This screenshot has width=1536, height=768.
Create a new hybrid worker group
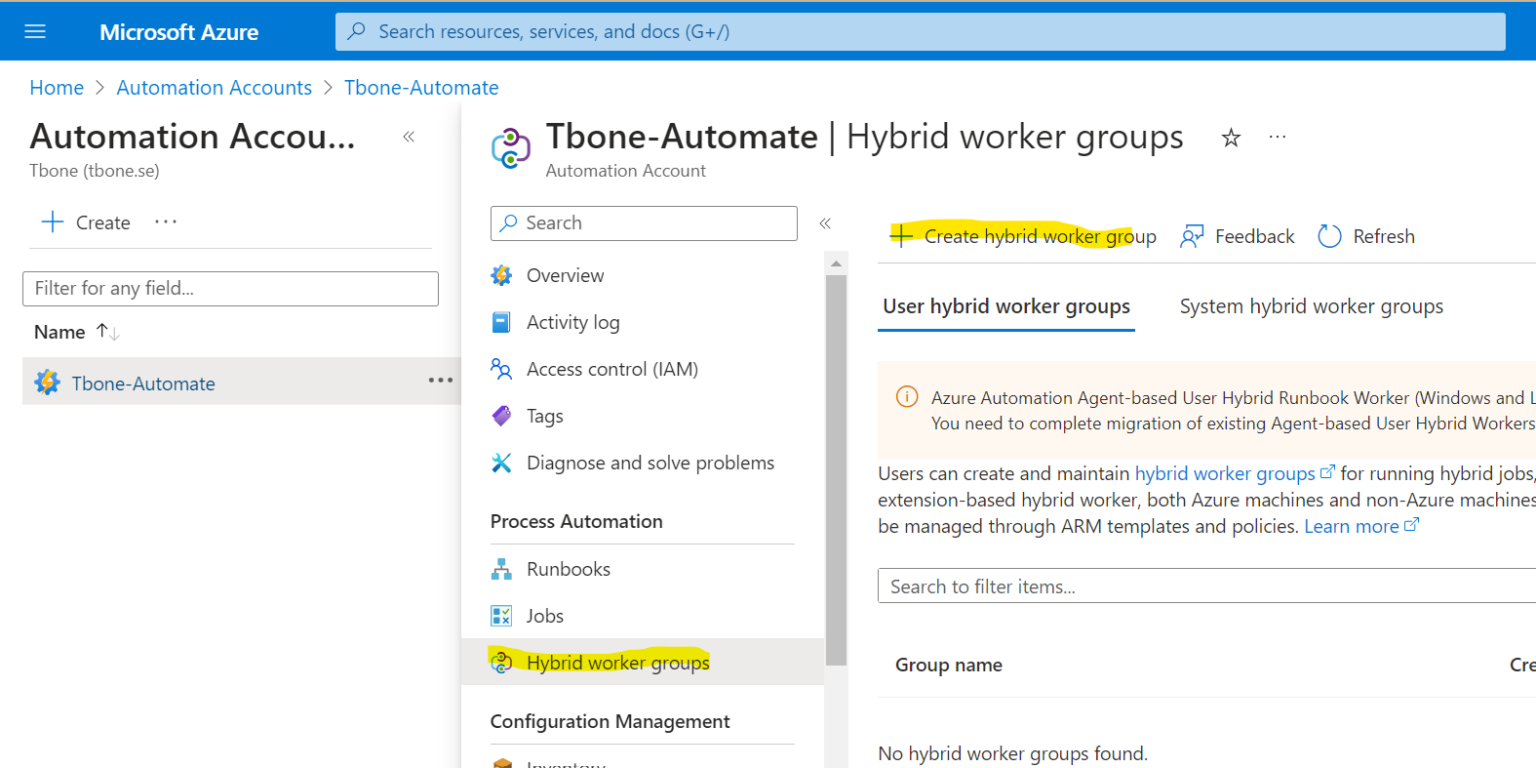[1020, 235]
